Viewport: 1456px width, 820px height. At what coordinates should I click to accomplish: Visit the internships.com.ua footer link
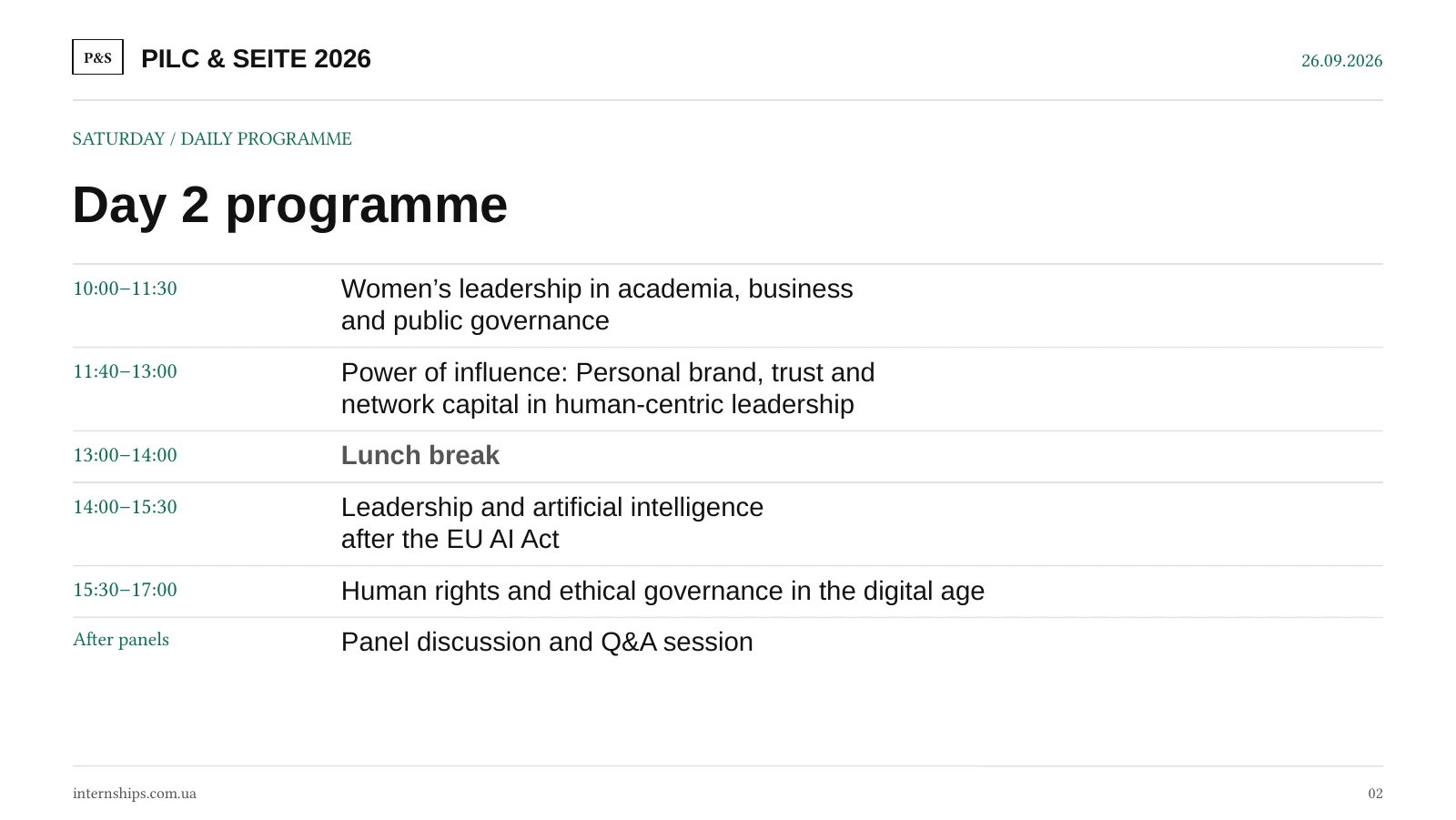point(135,794)
